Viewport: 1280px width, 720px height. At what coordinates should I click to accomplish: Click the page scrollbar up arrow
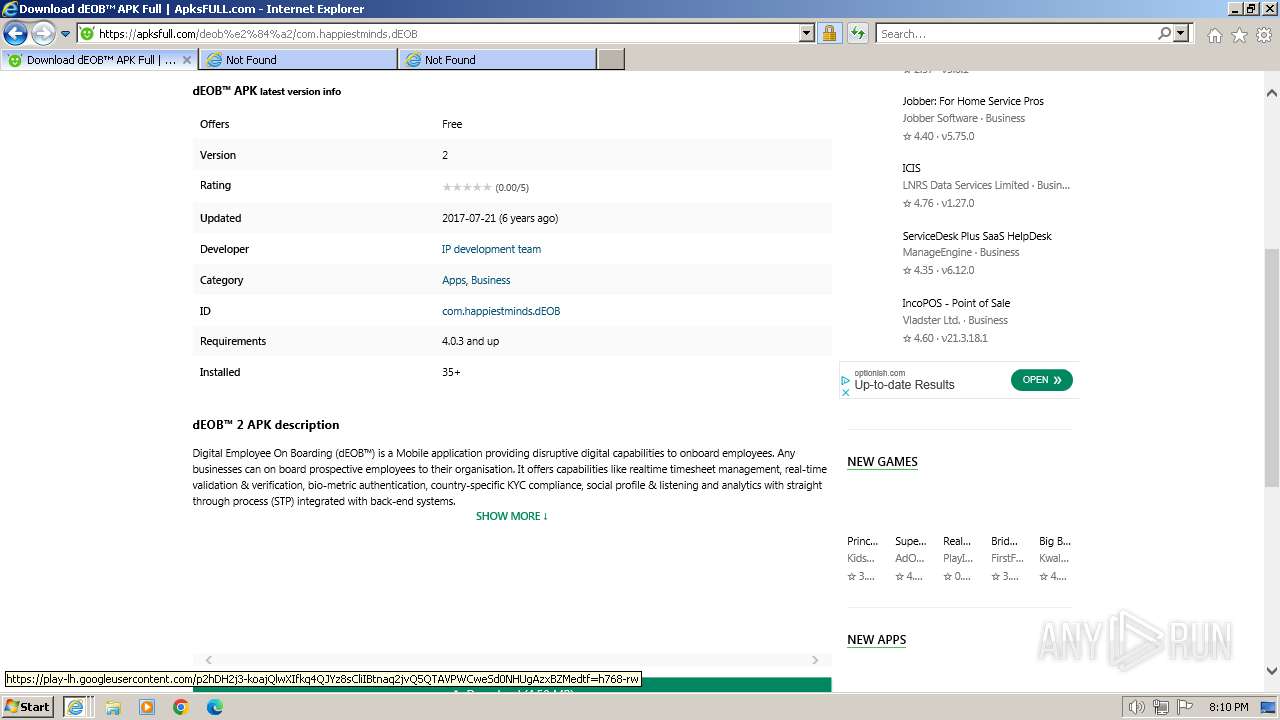(1272, 92)
